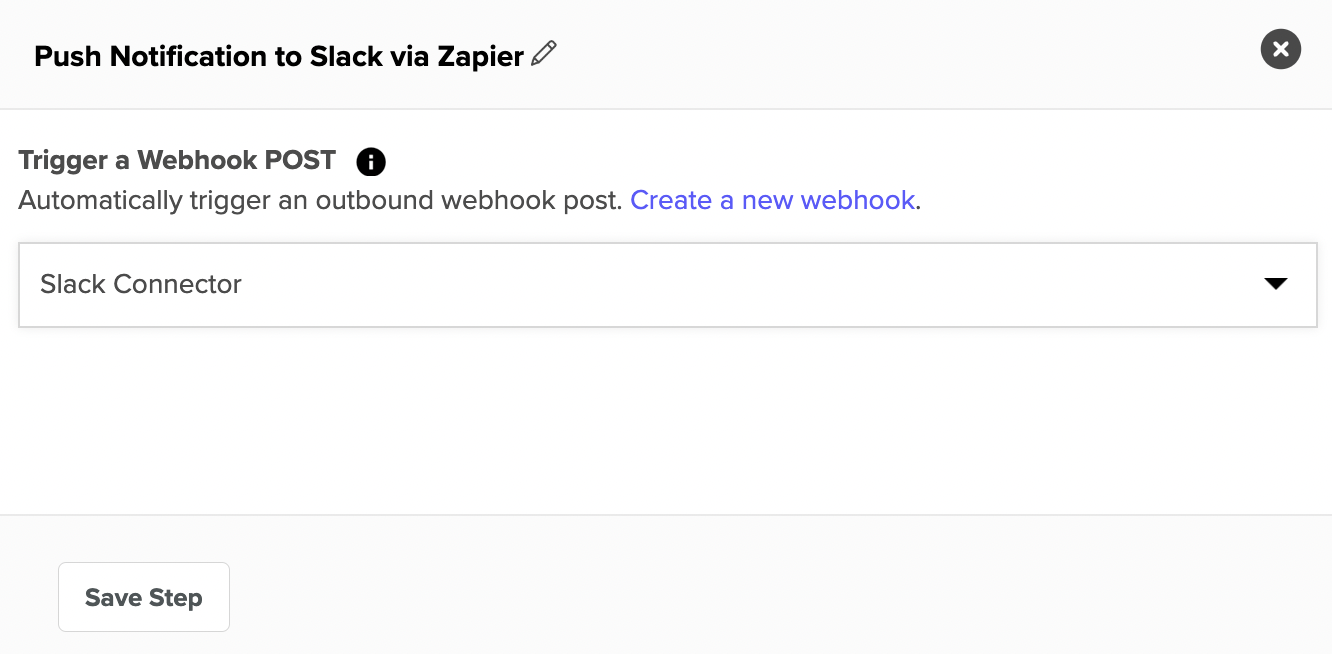The width and height of the screenshot is (1332, 654).
Task: Click the Save Step button
Action: point(144,597)
